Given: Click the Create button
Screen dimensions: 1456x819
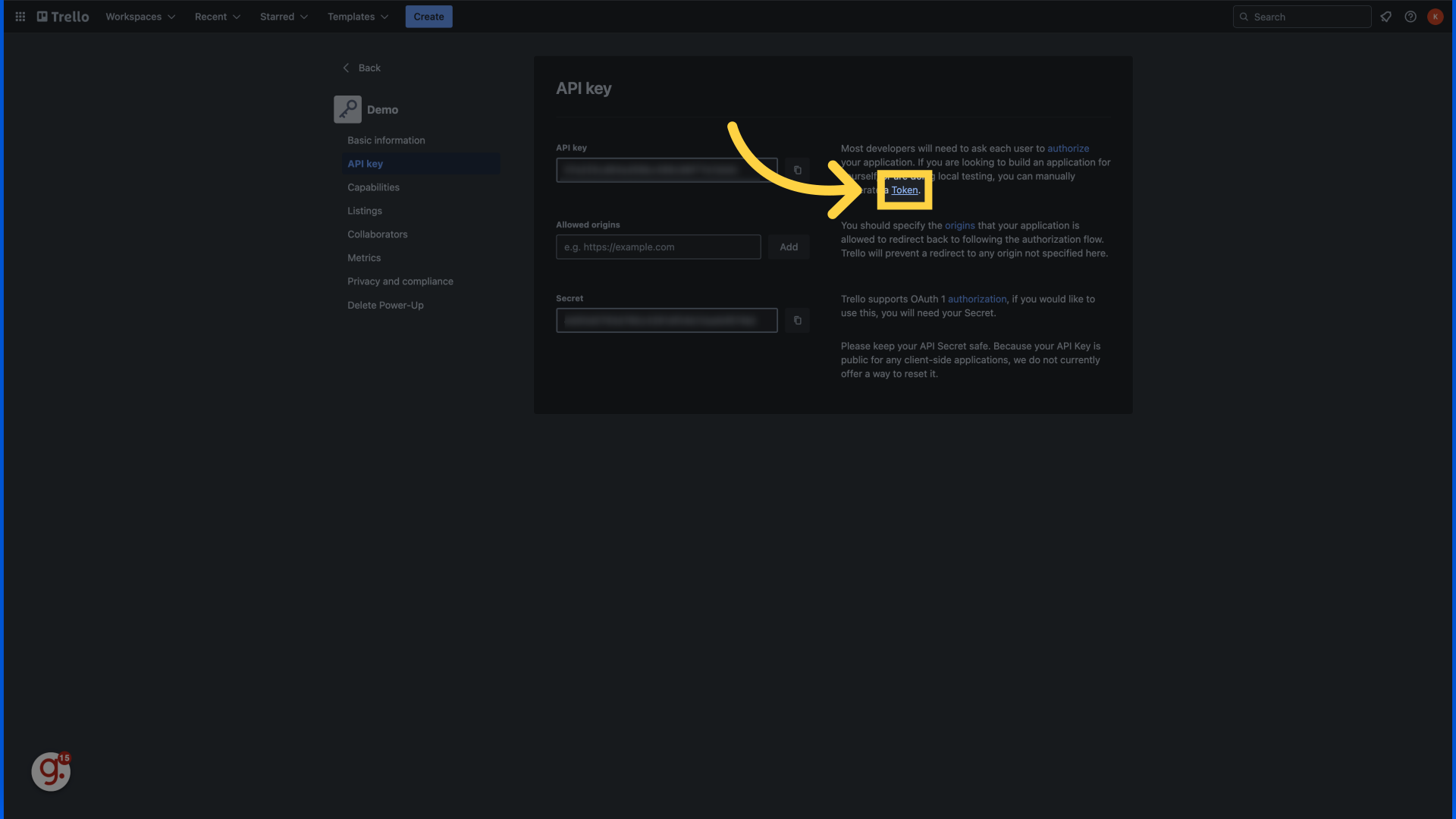Looking at the screenshot, I should [428, 17].
